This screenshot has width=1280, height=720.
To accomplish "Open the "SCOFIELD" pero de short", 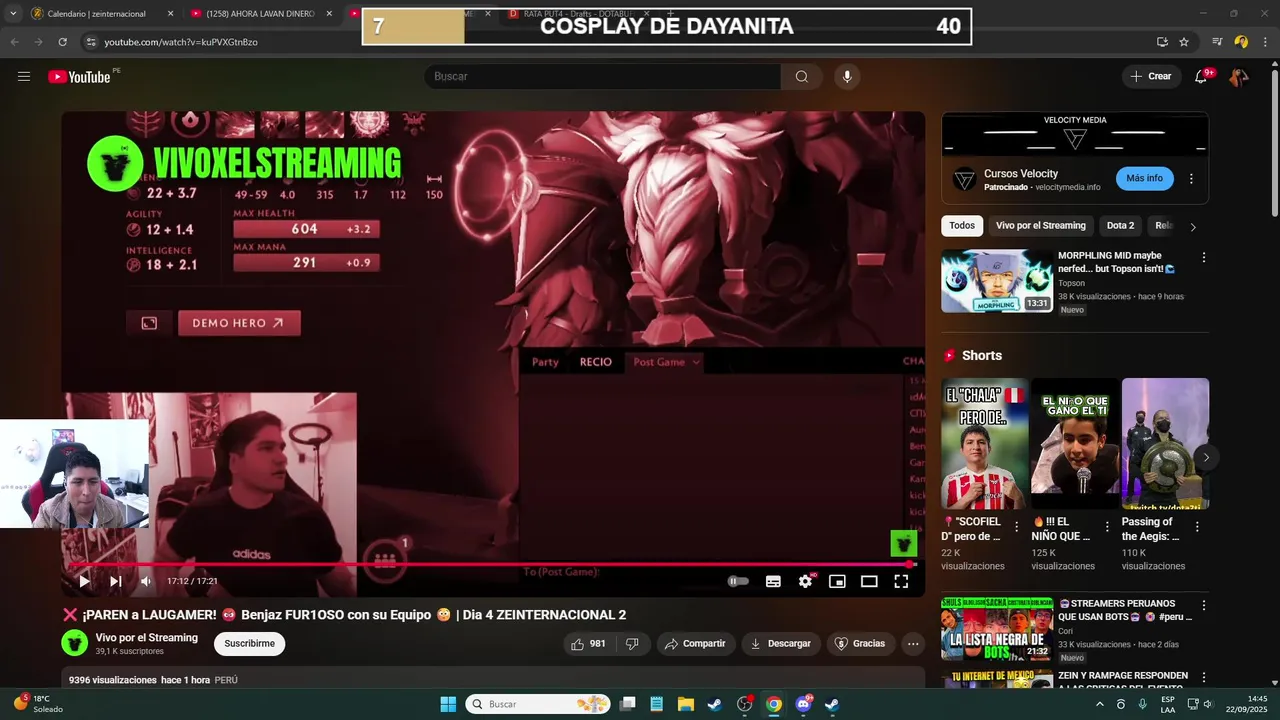I will tap(985, 443).
